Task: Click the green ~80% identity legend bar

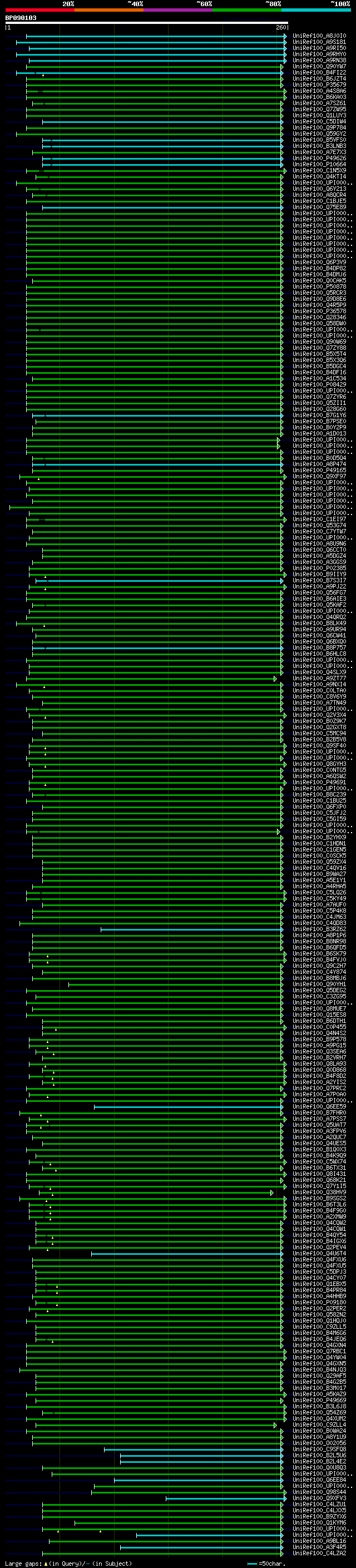Action: (247, 10)
